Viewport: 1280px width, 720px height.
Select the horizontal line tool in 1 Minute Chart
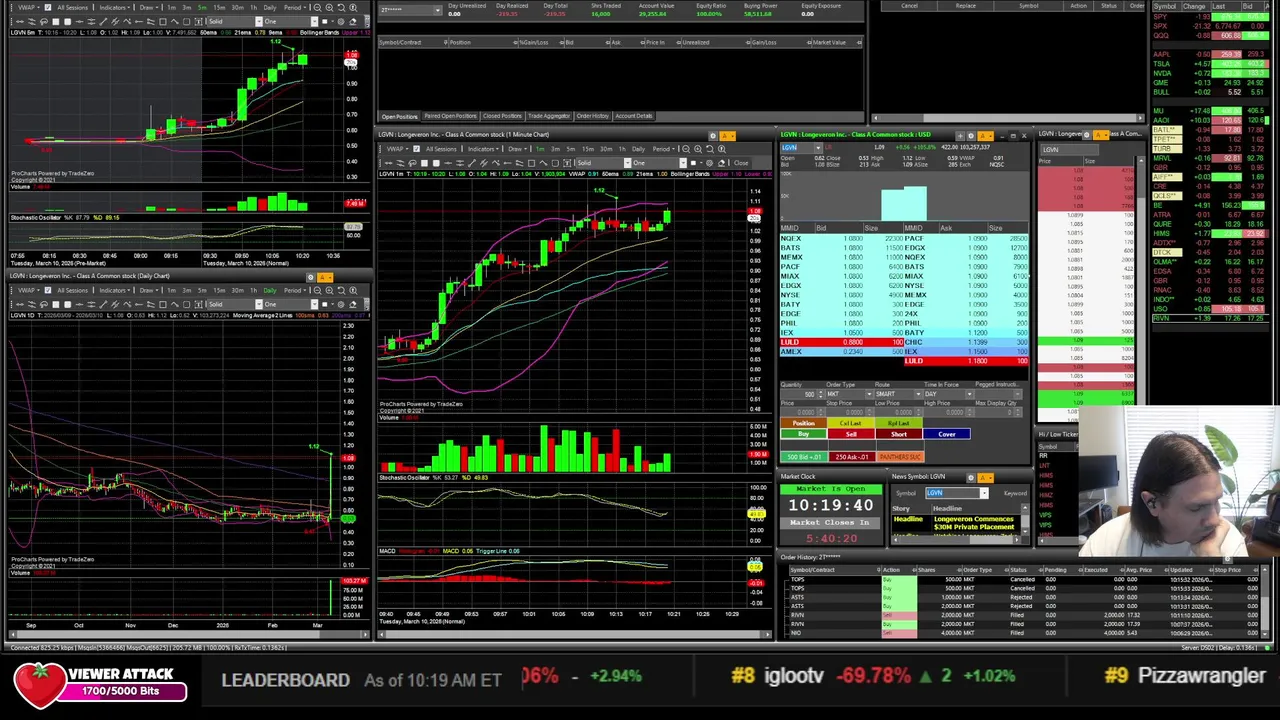(x=448, y=163)
